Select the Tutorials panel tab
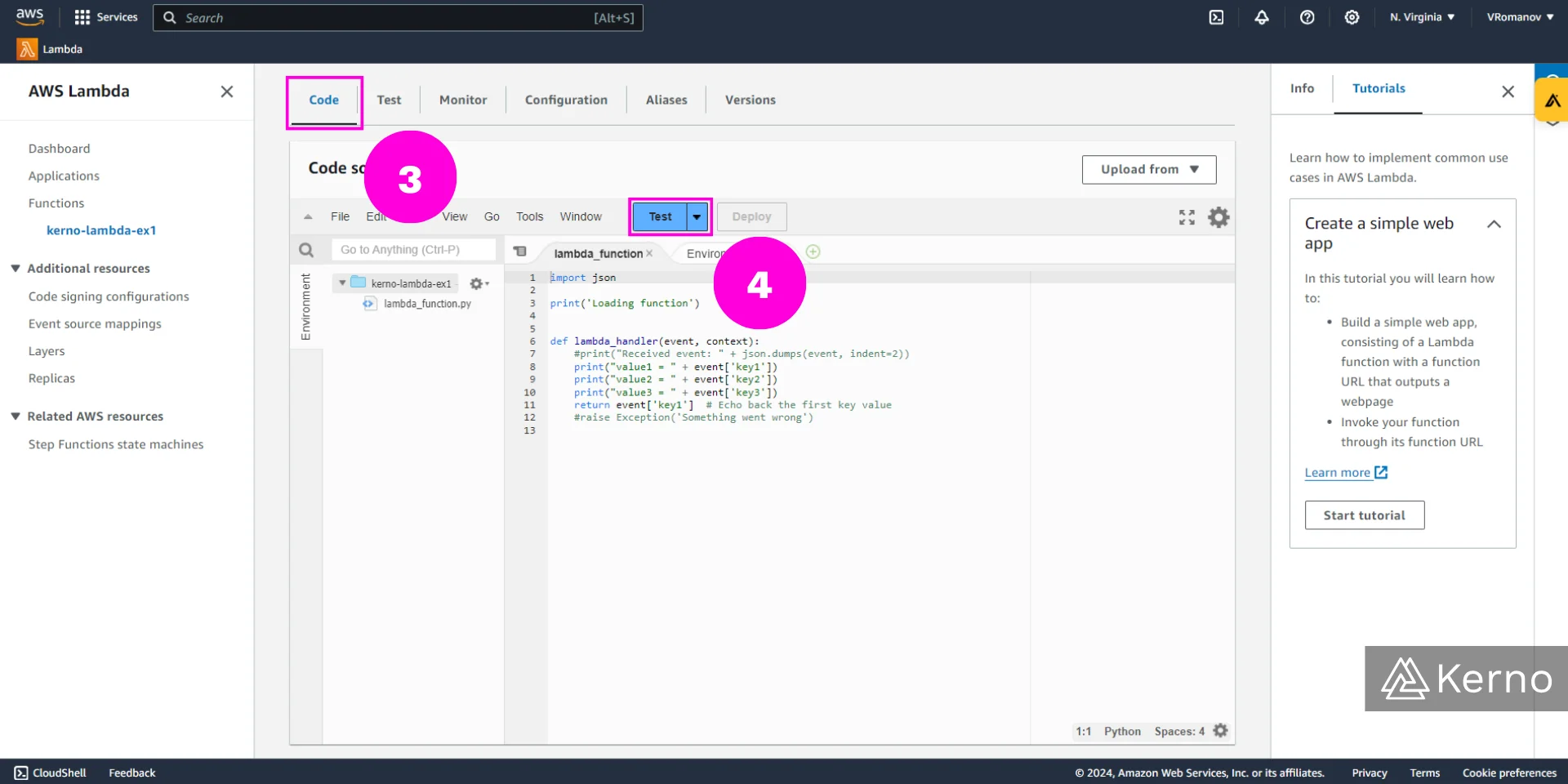 click(x=1379, y=88)
